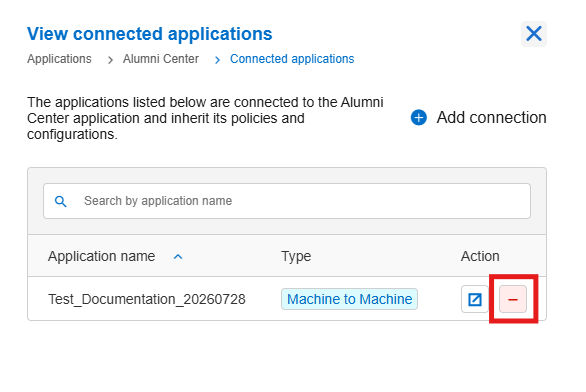Click the Machine to Machine type badge
Screen dimensions: 586x392
pos(349,299)
